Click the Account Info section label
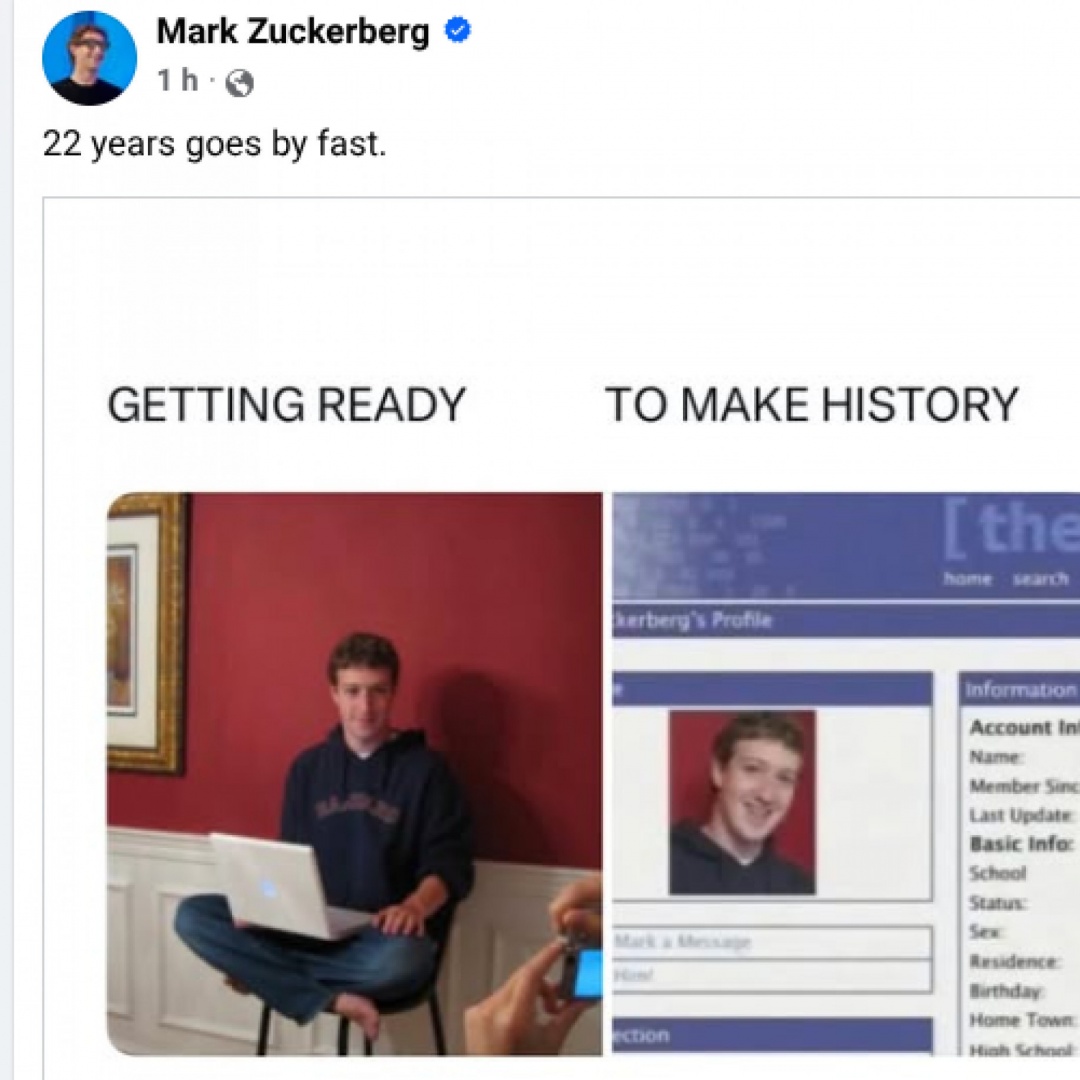1080x1080 pixels. pos(1024,727)
